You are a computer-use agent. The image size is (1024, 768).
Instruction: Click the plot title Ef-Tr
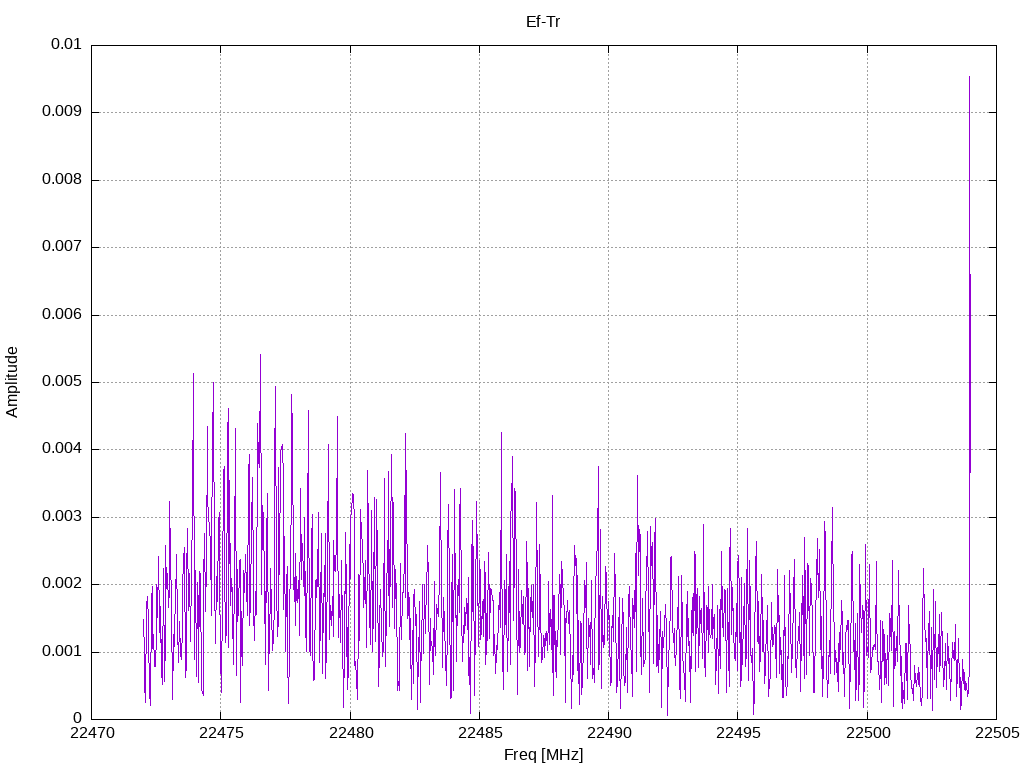click(x=543, y=21)
